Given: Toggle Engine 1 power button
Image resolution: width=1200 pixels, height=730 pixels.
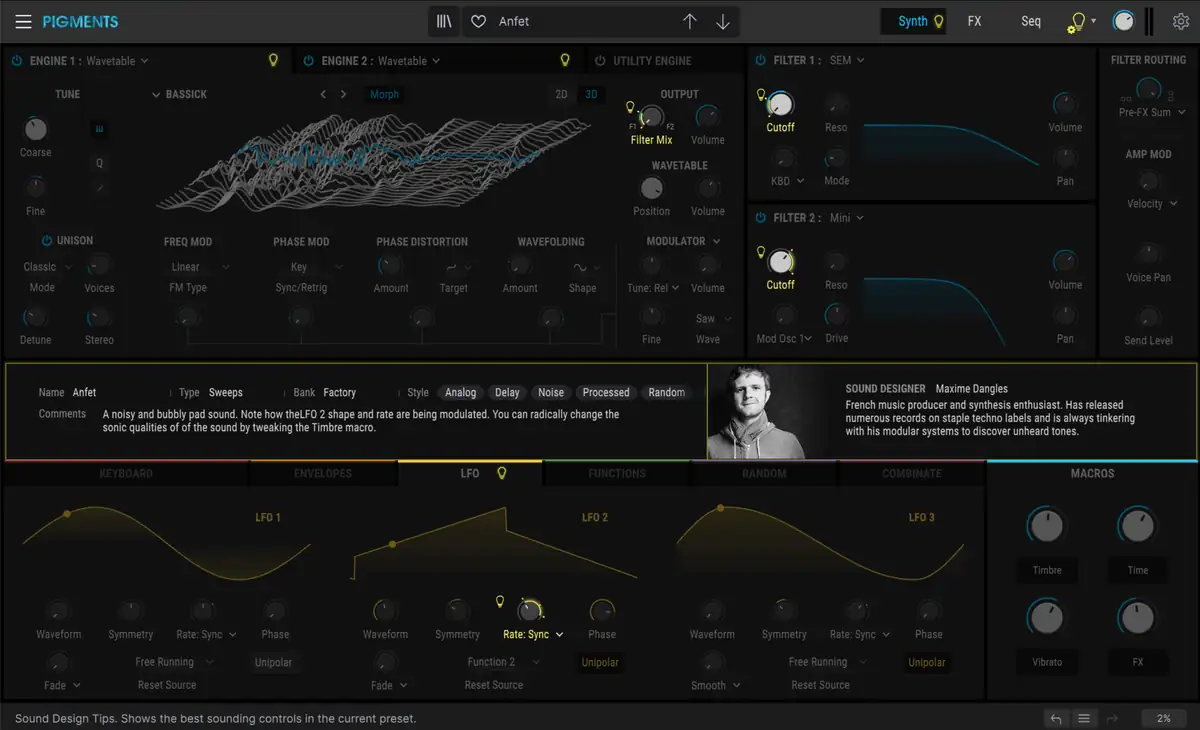Looking at the screenshot, I should point(16,61).
